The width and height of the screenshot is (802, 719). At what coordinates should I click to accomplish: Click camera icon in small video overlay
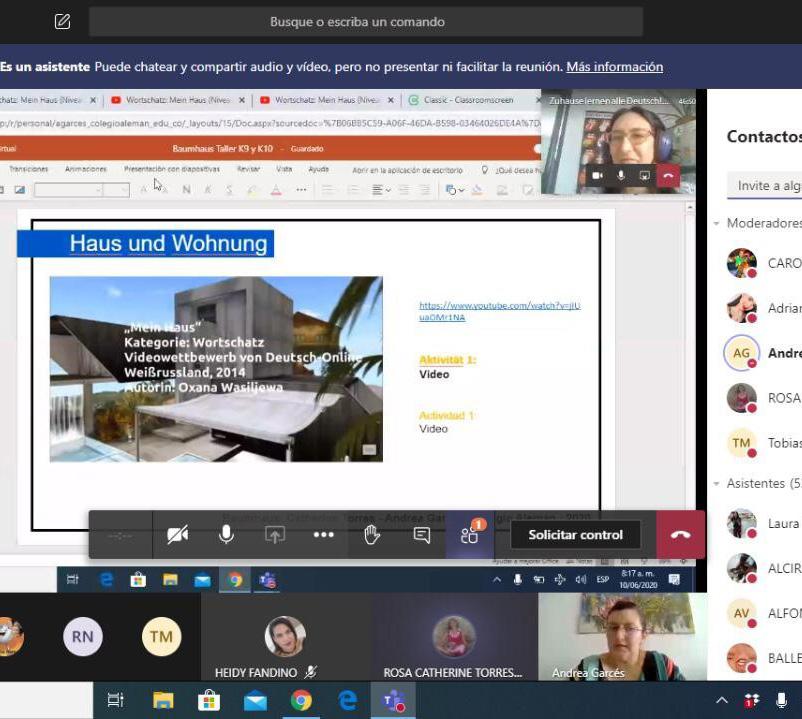597,176
